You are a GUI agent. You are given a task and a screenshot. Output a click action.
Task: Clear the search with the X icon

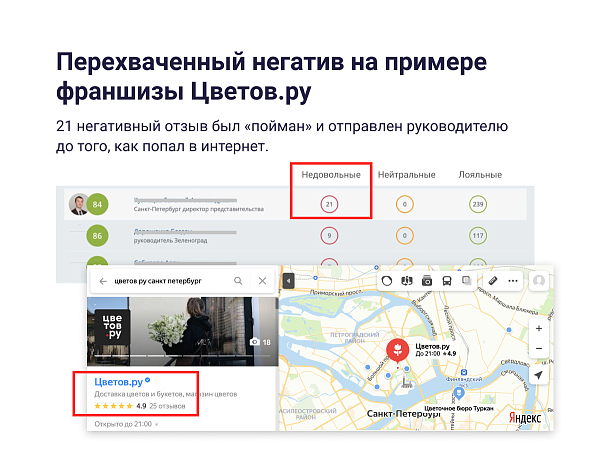point(262,281)
